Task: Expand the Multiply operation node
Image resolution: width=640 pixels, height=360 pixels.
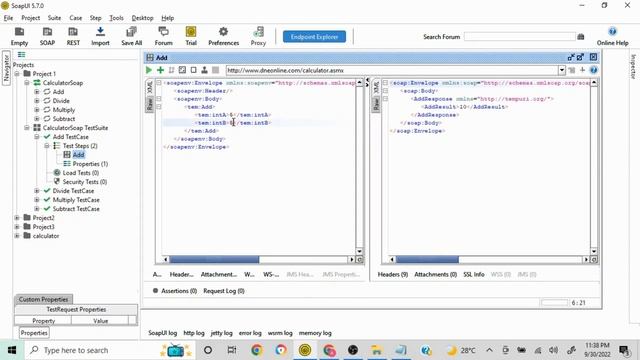Action: [37, 110]
